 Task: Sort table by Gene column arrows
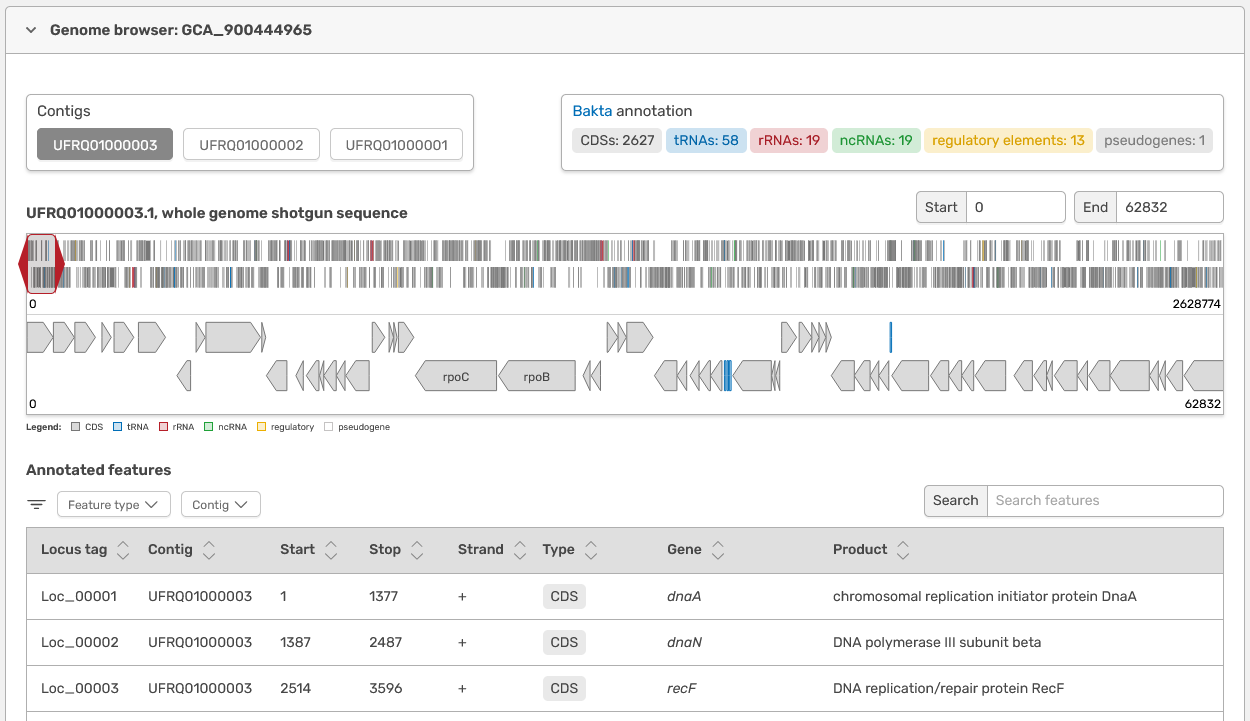pyautogui.click(x=717, y=550)
